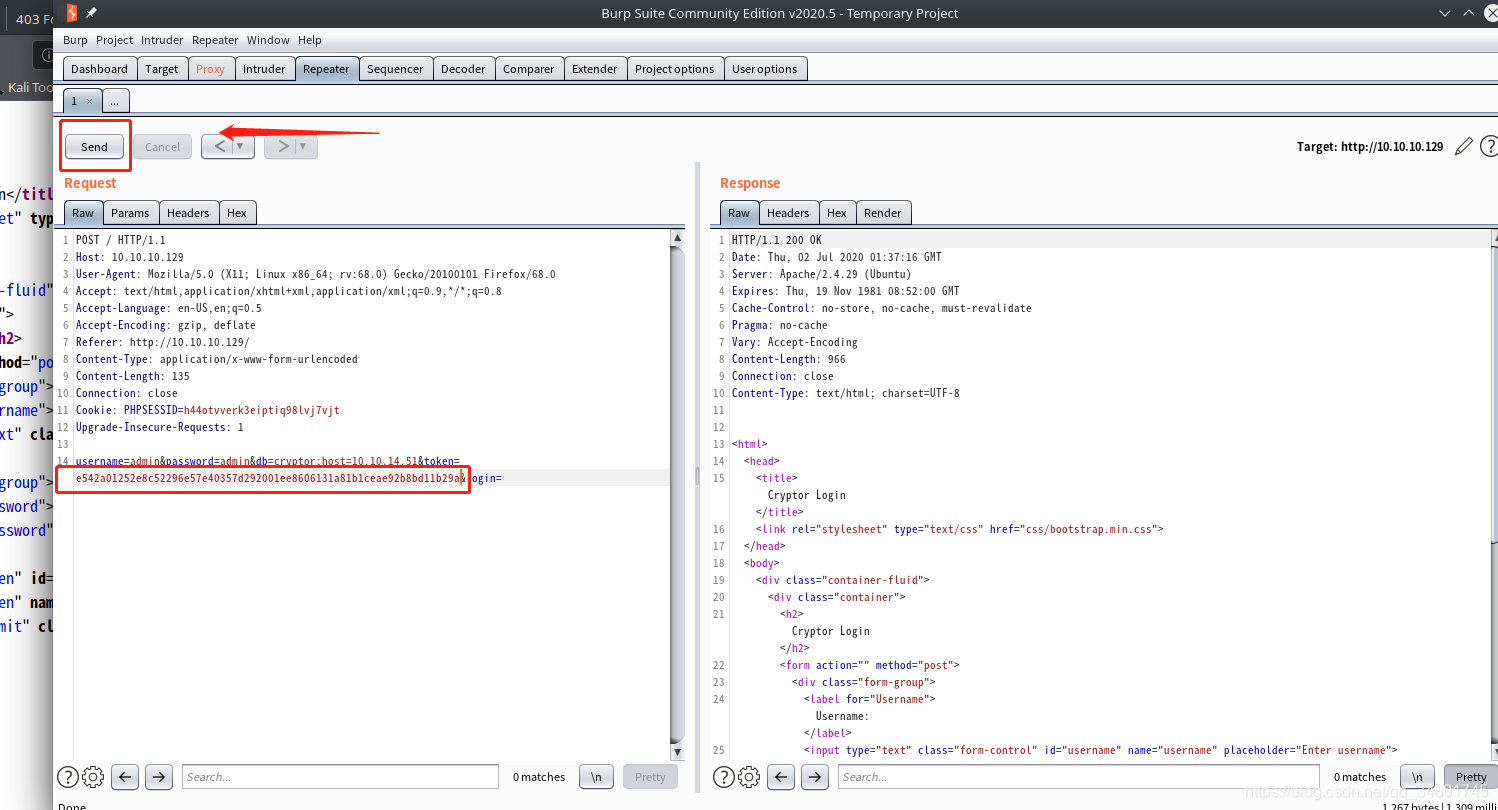The width and height of the screenshot is (1498, 810).
Task: Open the Intruder menu
Action: pos(162,40)
